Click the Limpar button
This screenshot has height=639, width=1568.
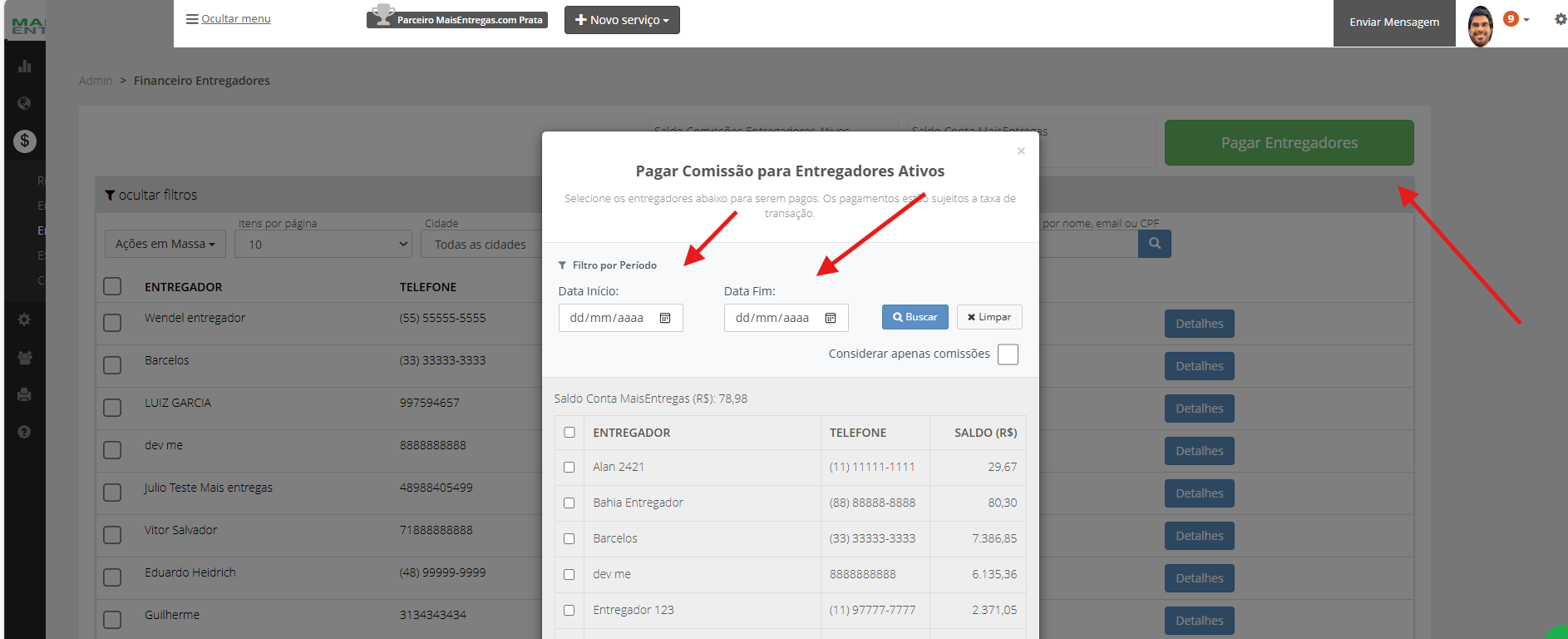pos(989,317)
